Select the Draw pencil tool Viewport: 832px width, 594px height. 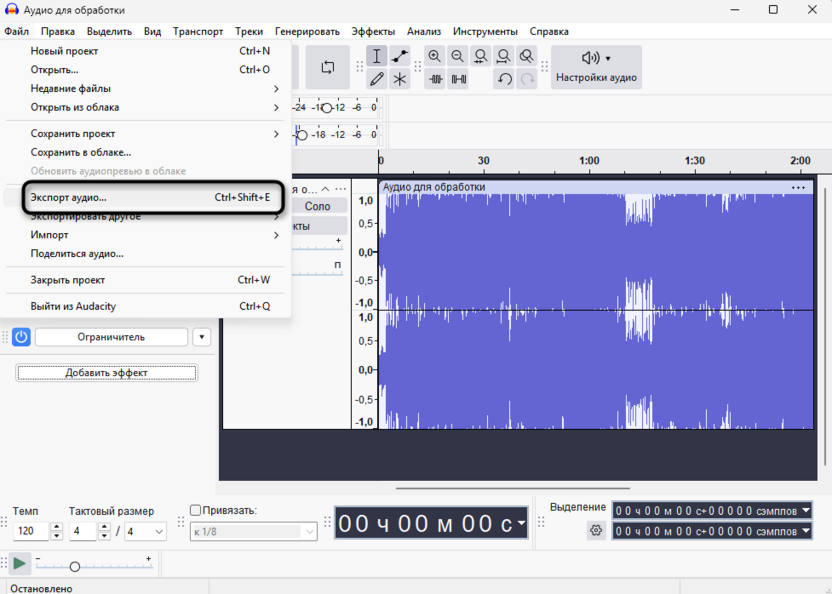(x=376, y=79)
